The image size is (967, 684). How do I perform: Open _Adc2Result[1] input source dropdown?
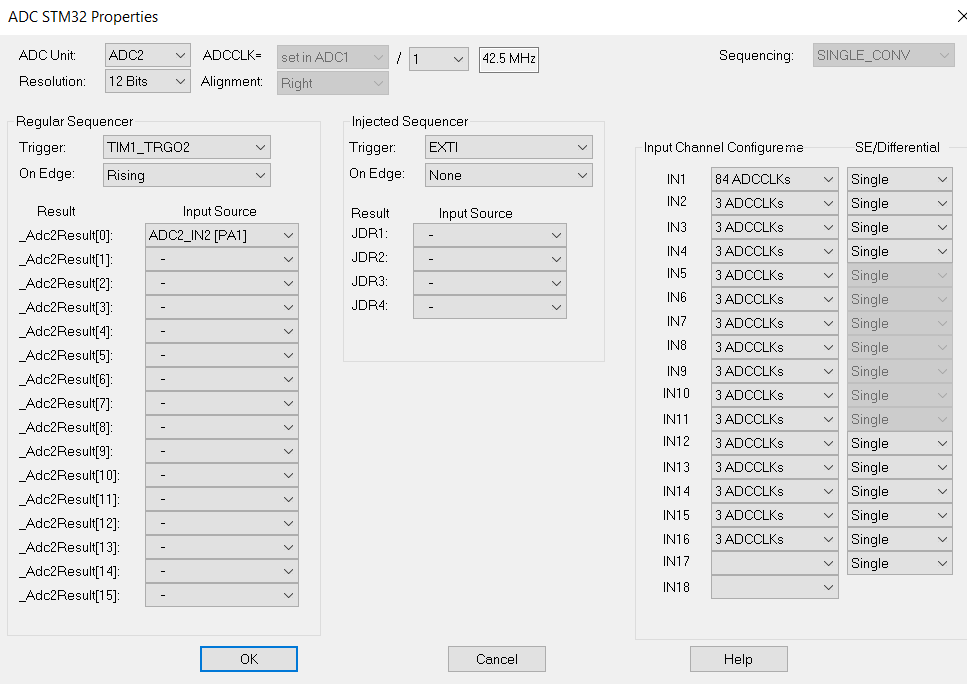click(x=222, y=259)
